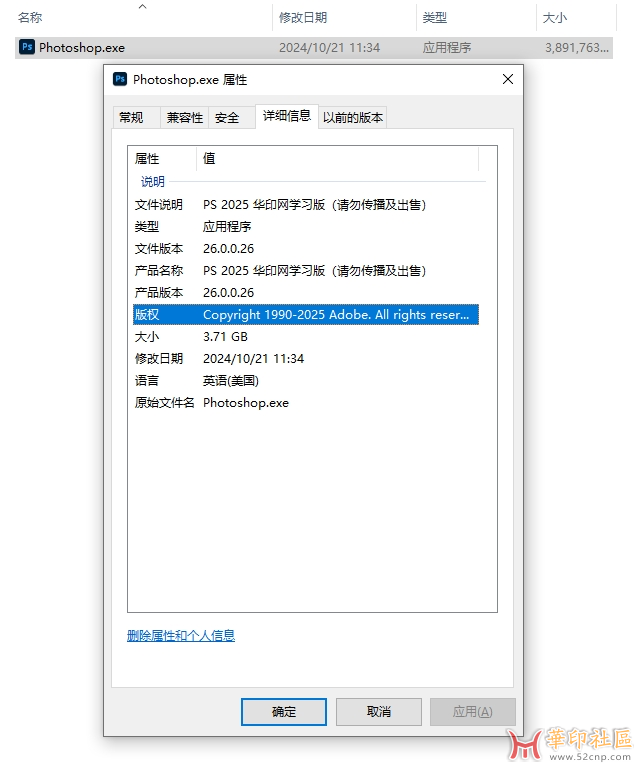Click the 应用程序 type cell in file row
The height and width of the screenshot is (764, 635).
point(447,48)
